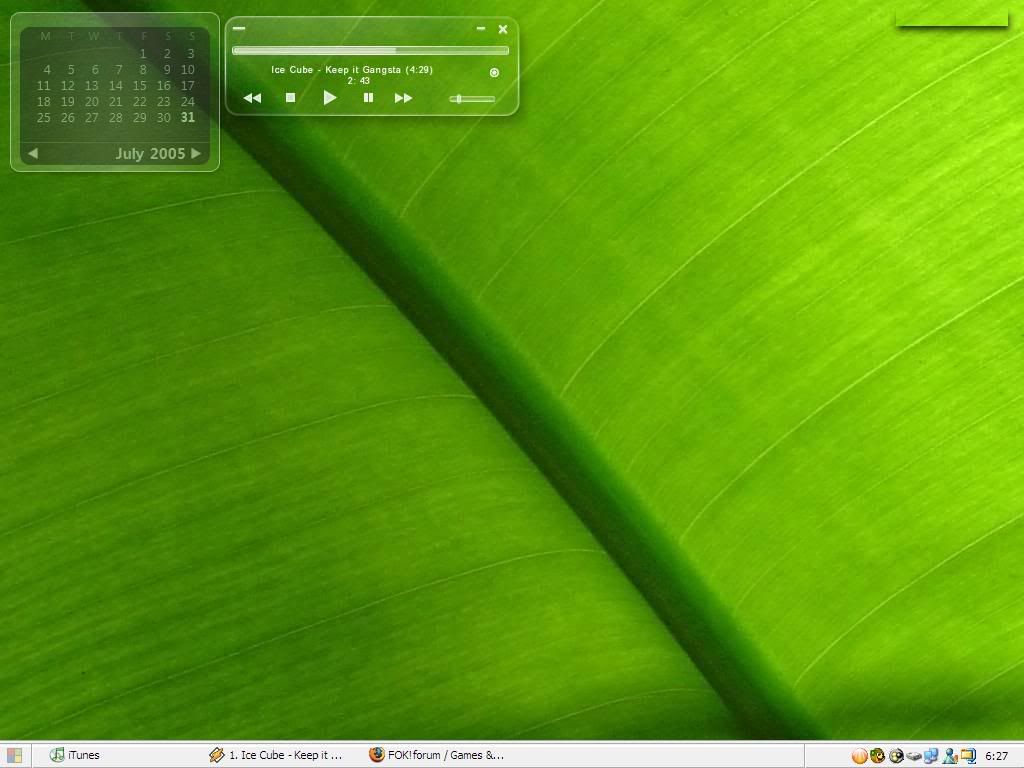
Task: Switch to iTunes taskbar button
Action: click(75, 755)
